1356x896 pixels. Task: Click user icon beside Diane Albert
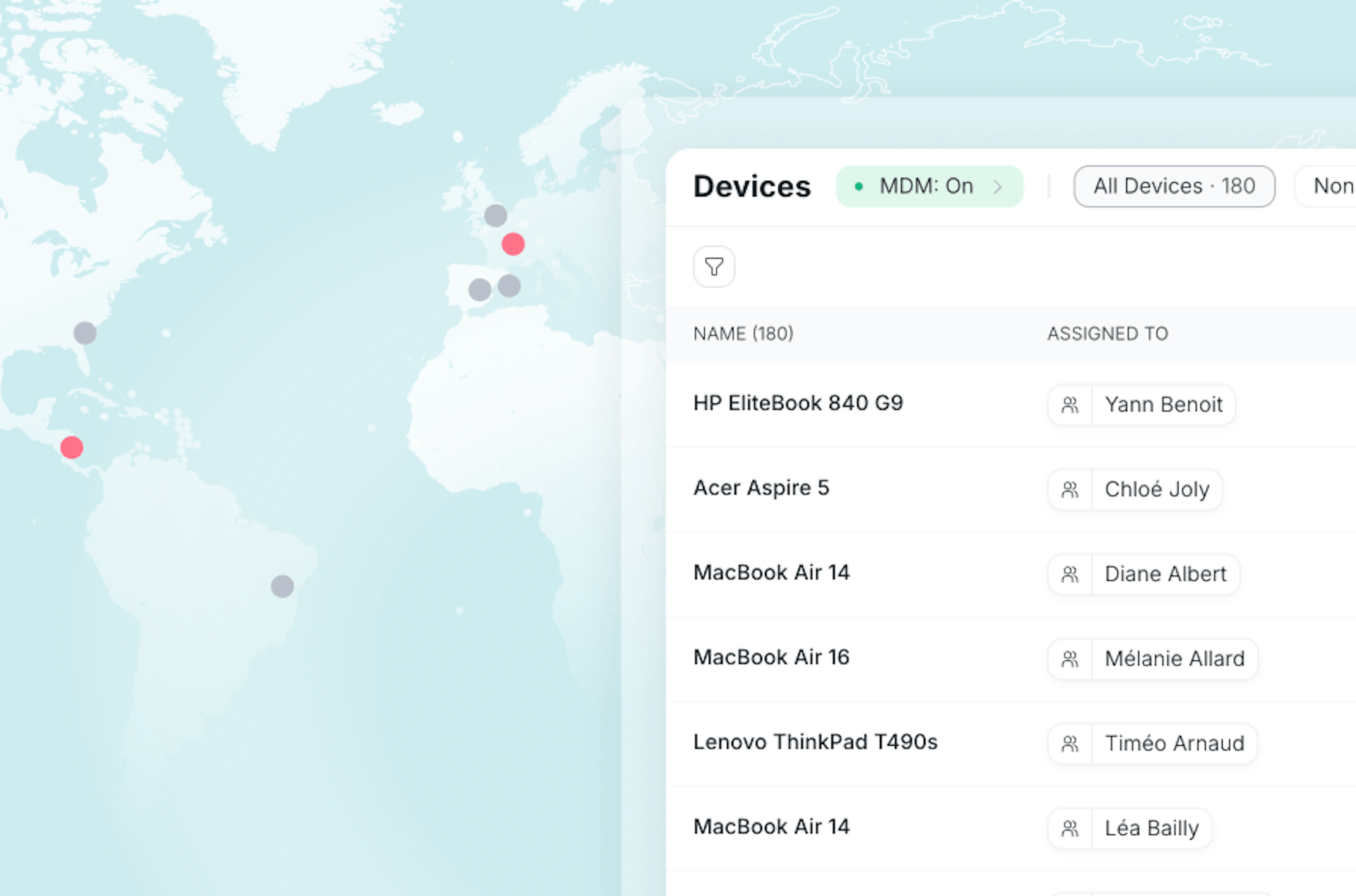(x=1070, y=574)
